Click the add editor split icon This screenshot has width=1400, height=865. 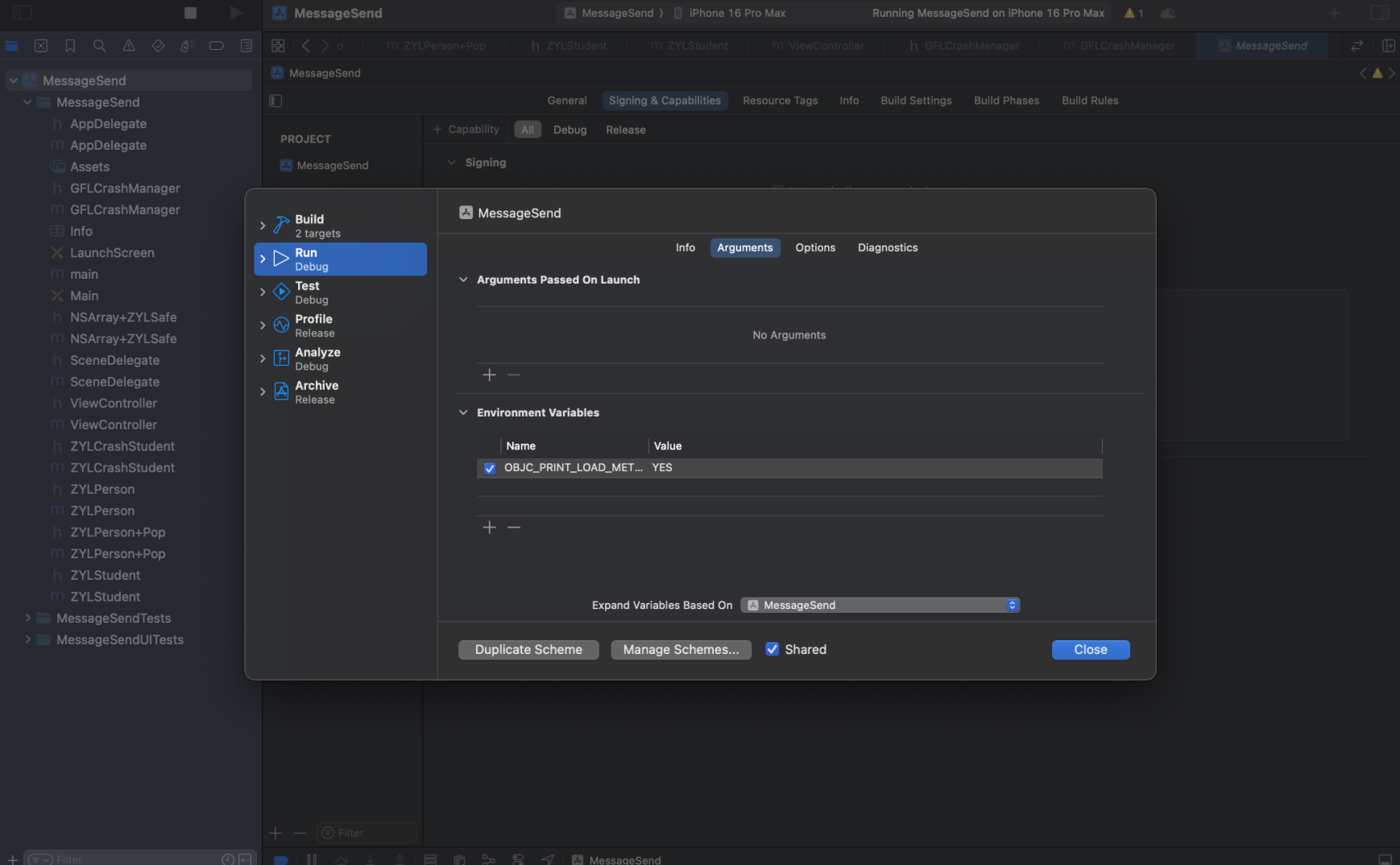(x=1389, y=46)
